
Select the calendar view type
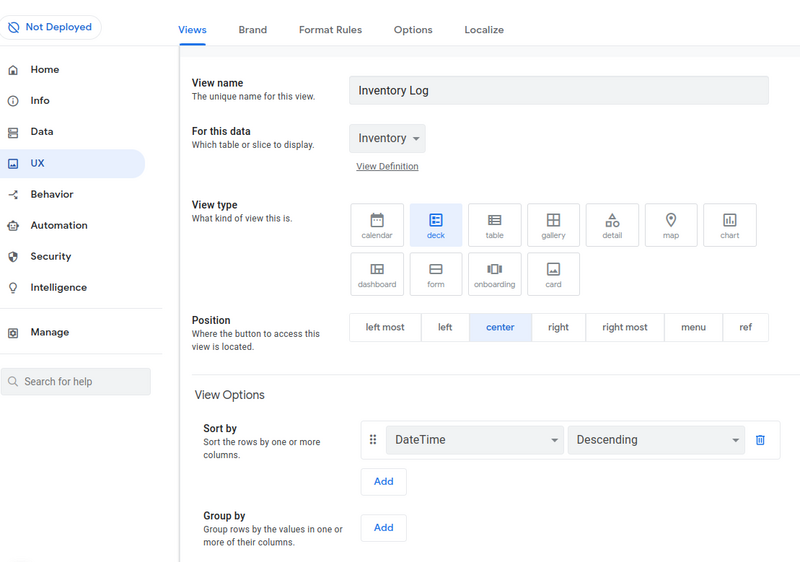click(x=377, y=225)
